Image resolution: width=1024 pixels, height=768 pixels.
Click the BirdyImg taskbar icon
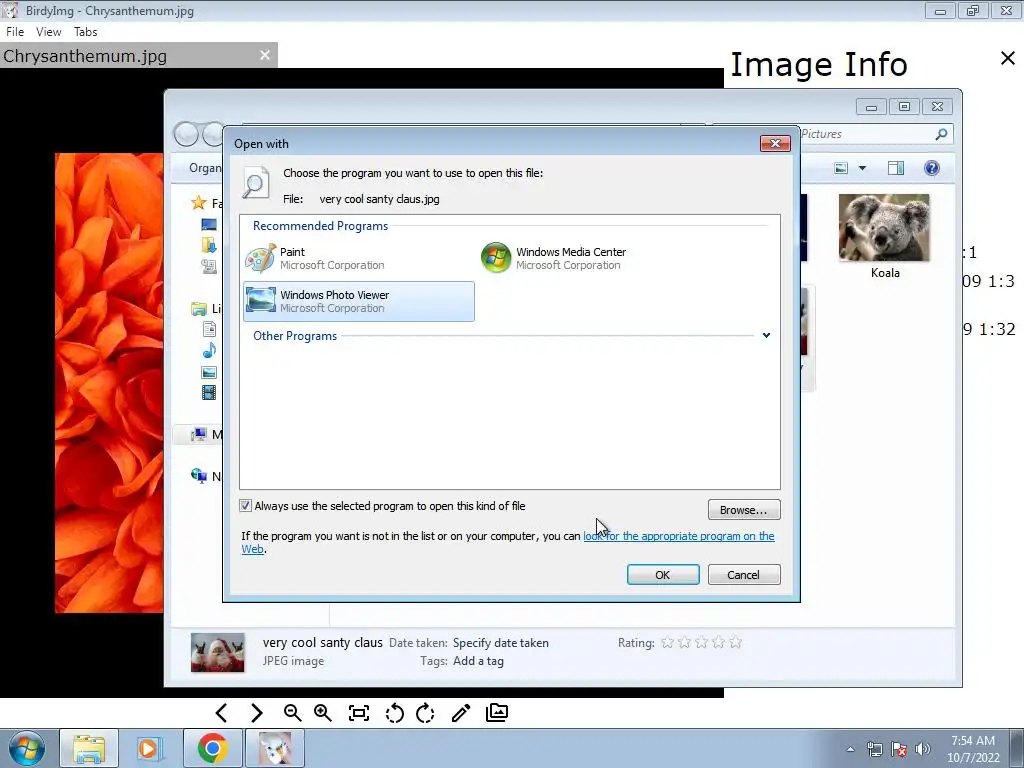click(x=275, y=748)
